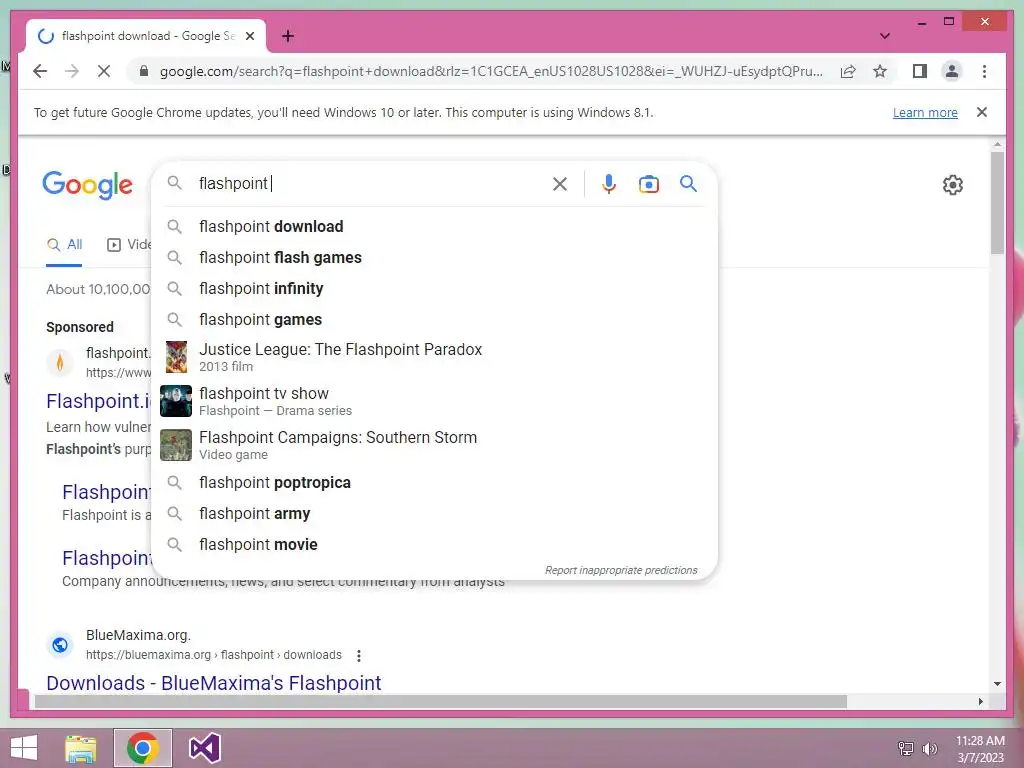1024x768 pixels.
Task: Click the Chrome forward arrow
Action: 72,71
